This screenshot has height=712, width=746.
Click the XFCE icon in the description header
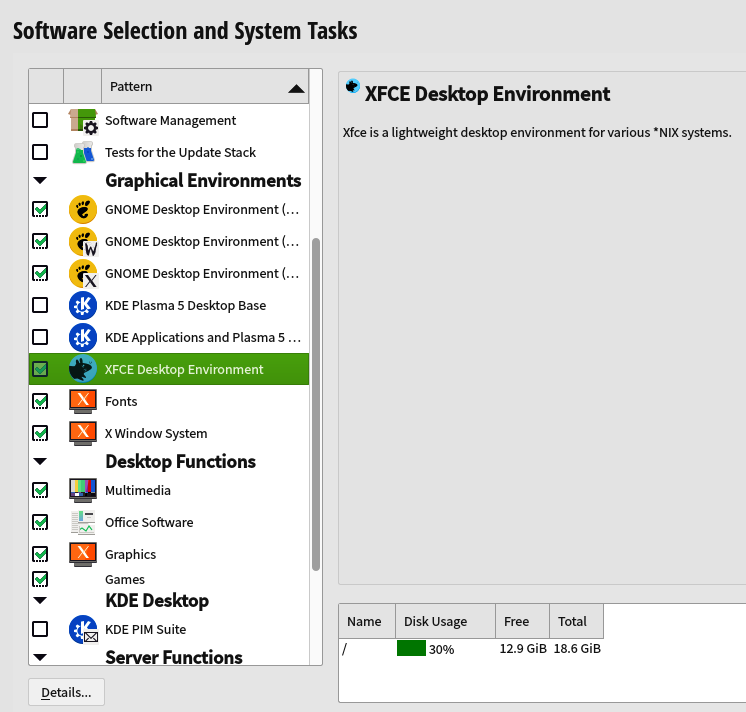coord(353,86)
